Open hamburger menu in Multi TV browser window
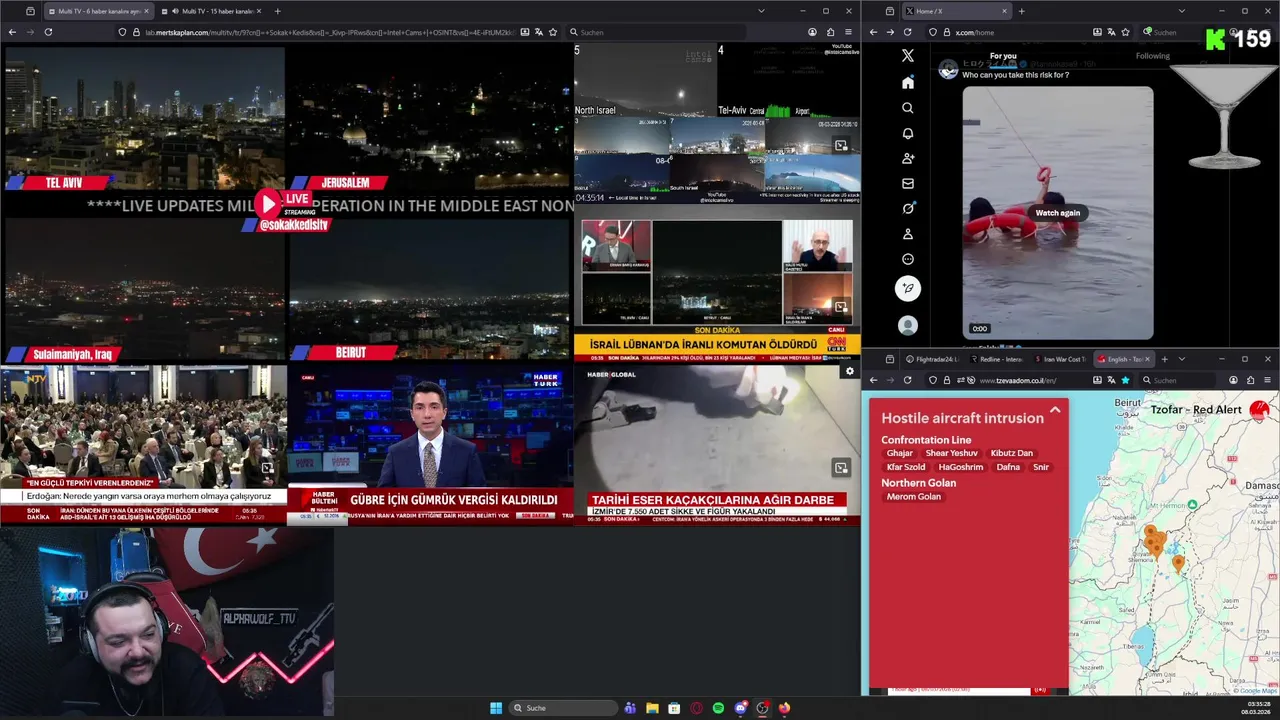 [848, 32]
